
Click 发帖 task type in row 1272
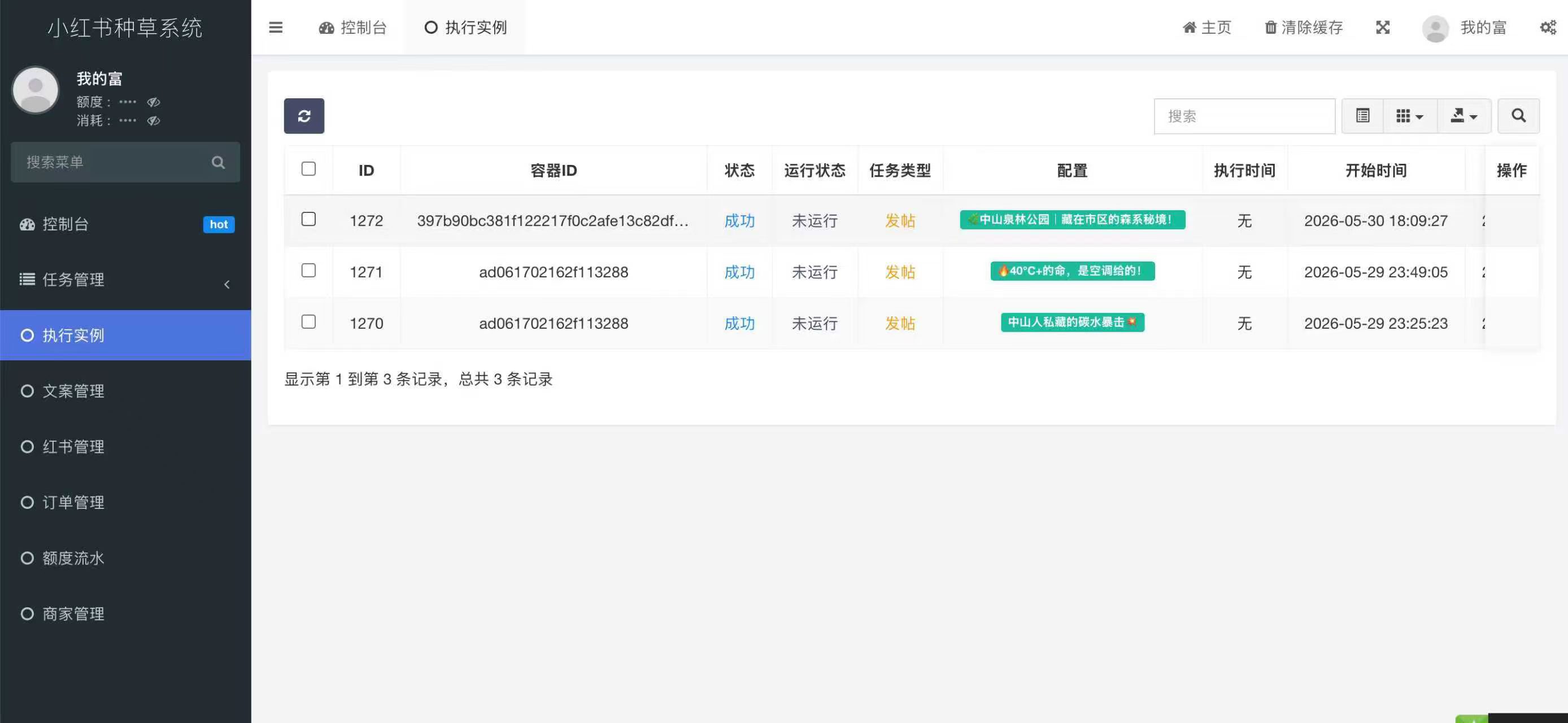pyautogui.click(x=900, y=221)
